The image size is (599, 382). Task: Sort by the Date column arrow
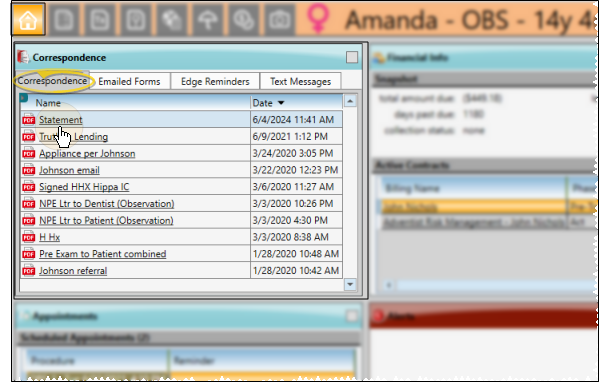point(281,103)
